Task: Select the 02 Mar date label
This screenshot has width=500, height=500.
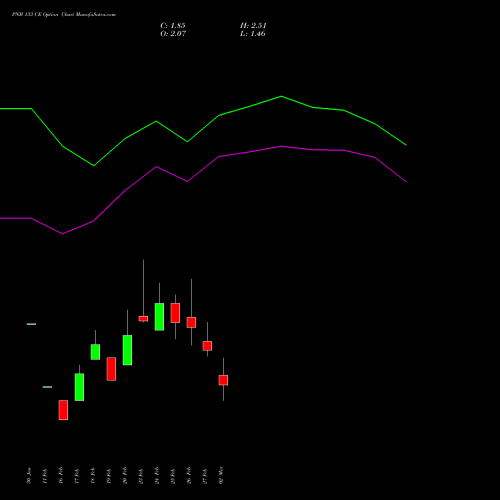Action: [x=221, y=476]
